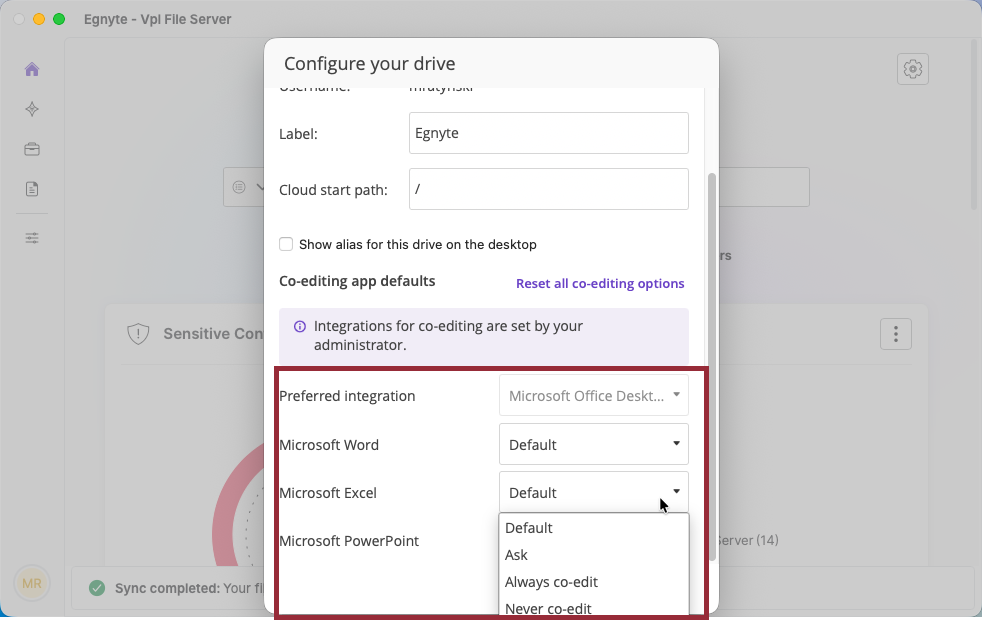Click the Configure your drive title
The height and width of the screenshot is (621, 982).
click(370, 64)
